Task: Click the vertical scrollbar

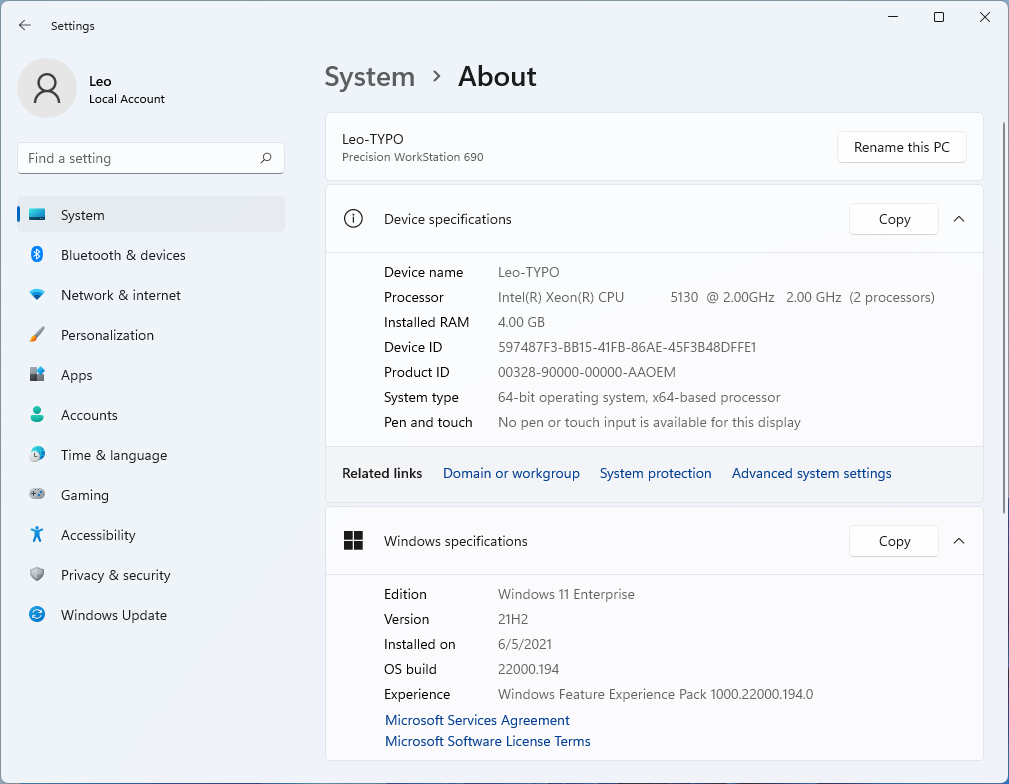Action: coord(1004,317)
